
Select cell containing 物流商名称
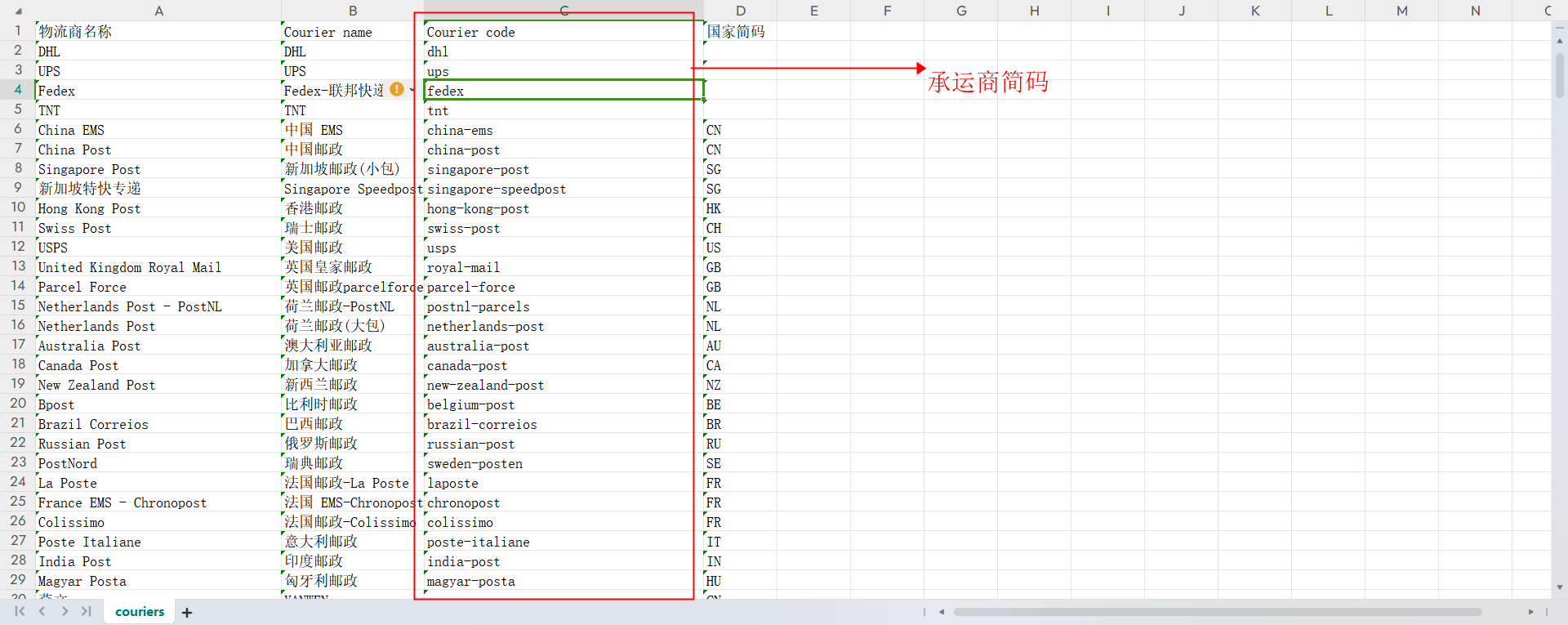pos(158,31)
